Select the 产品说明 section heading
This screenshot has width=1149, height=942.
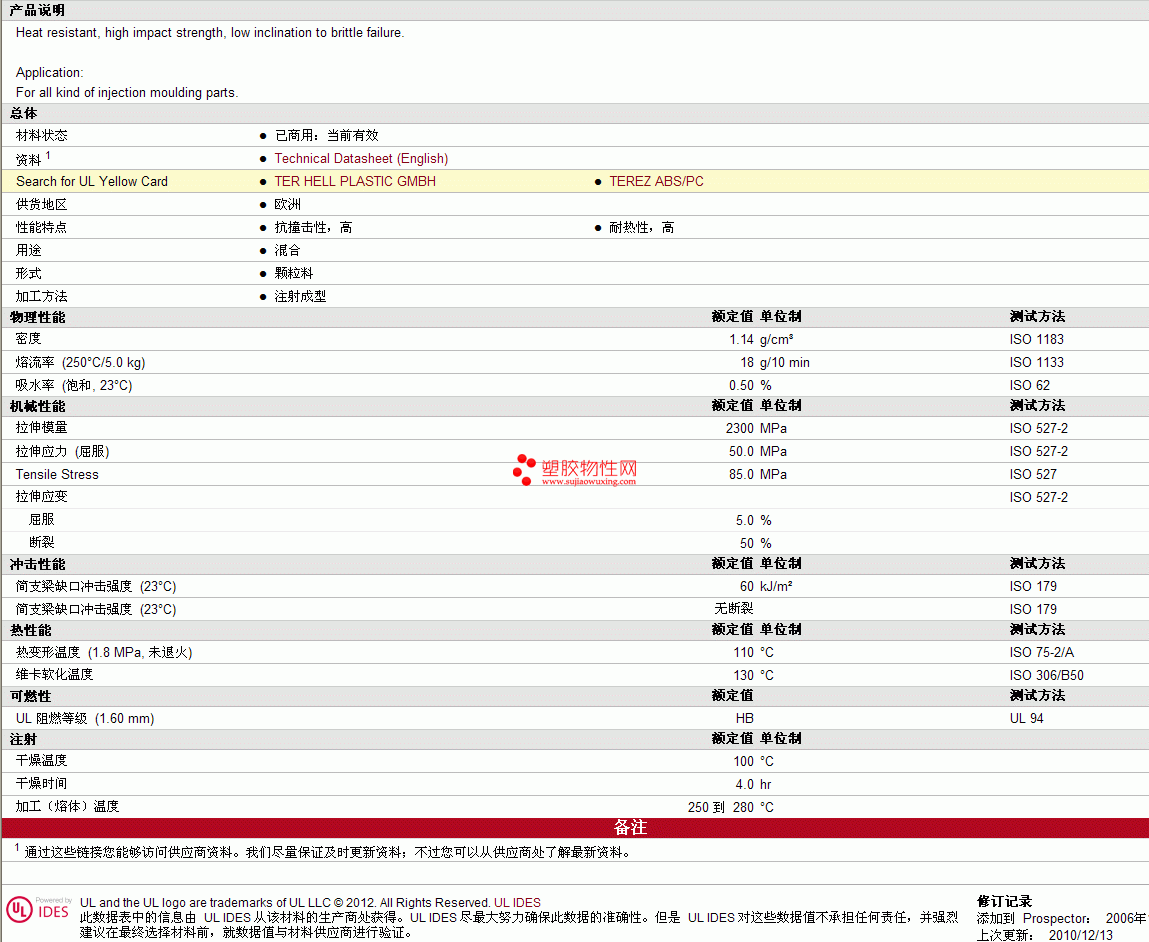pos(37,10)
